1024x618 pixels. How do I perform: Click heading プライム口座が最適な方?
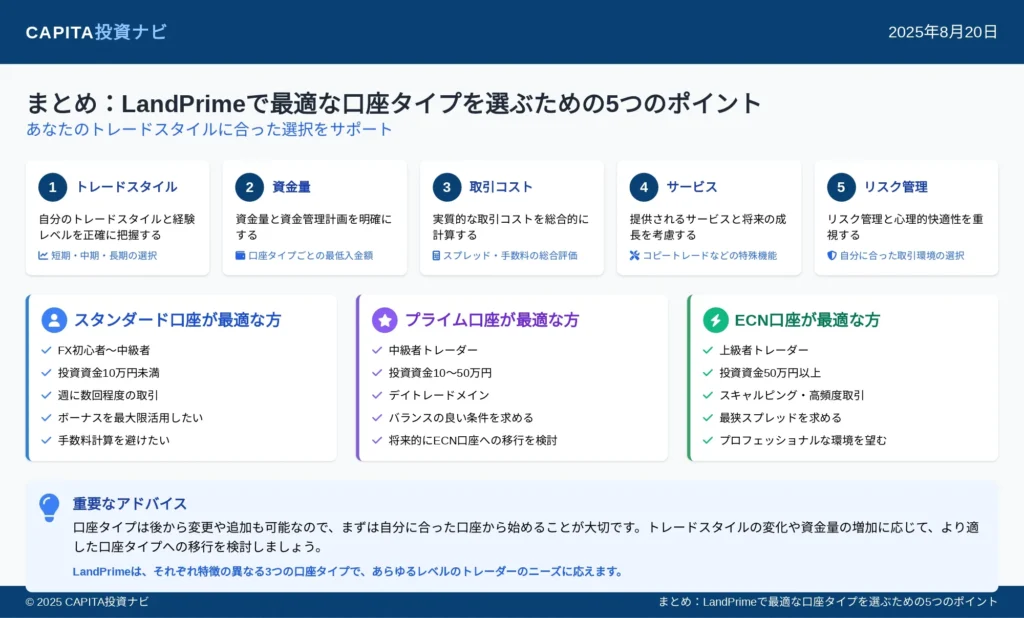(492, 320)
